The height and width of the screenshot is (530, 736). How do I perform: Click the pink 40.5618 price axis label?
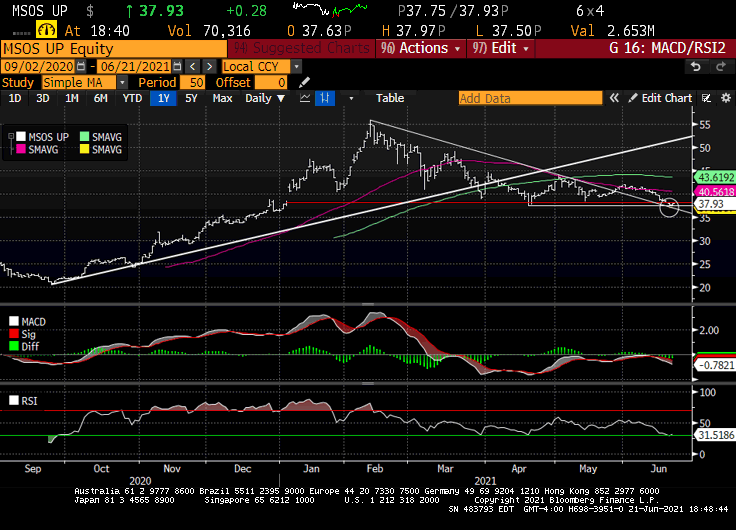(715, 192)
